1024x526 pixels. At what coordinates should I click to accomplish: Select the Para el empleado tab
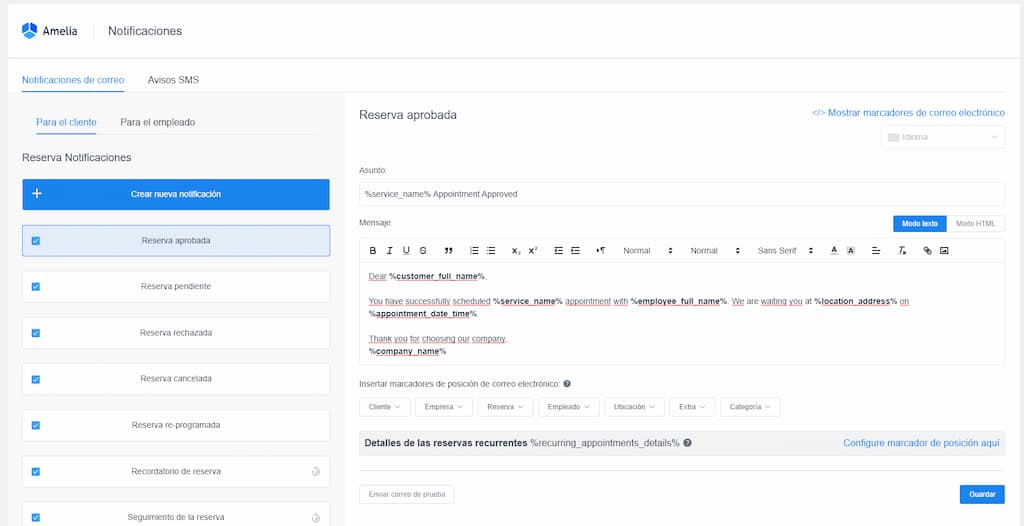(157, 122)
